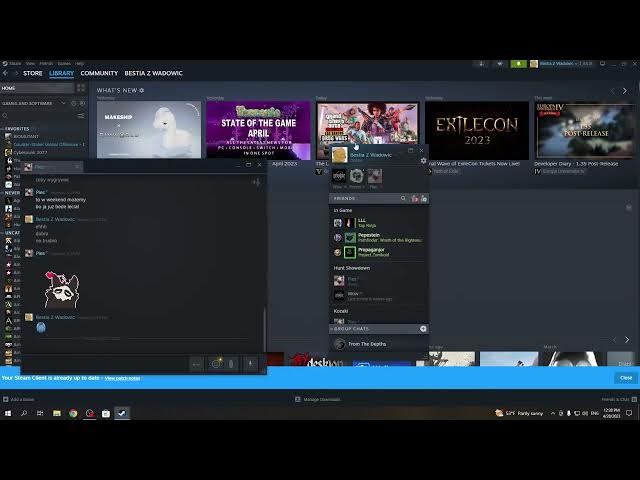Image resolution: width=640 pixels, height=480 pixels.
Task: Click the add a friend icon
Action: click(424, 199)
